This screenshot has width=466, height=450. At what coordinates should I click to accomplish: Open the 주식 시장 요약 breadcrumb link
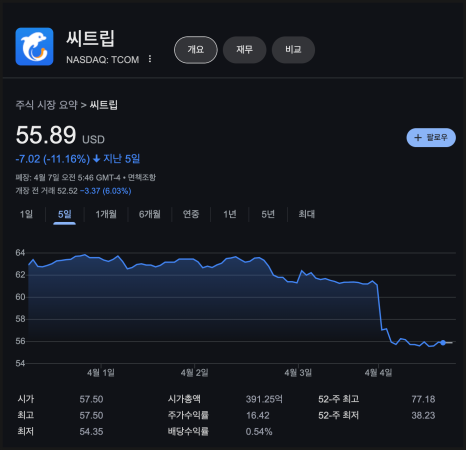click(x=46, y=105)
